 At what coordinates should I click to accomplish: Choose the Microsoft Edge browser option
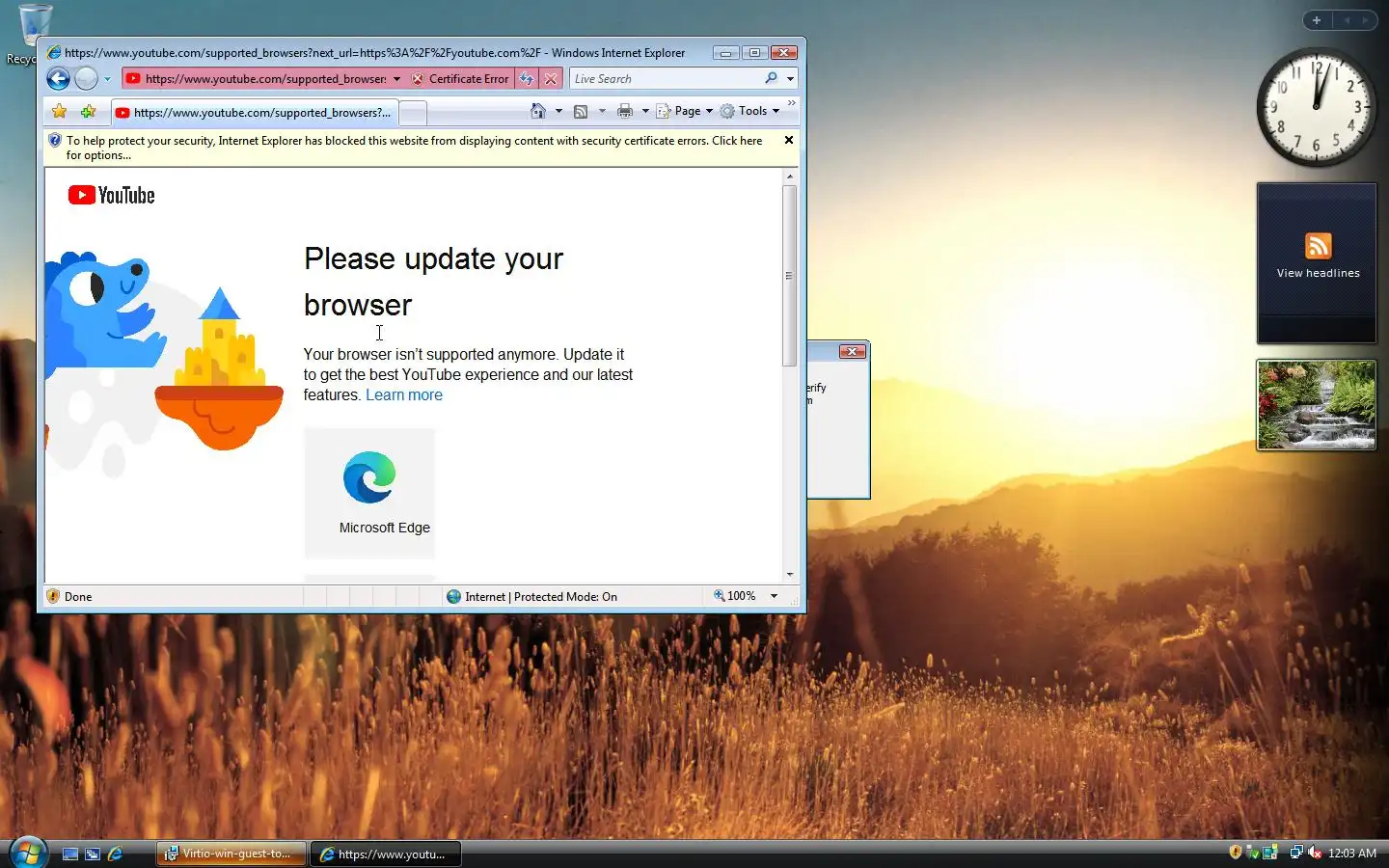(369, 493)
